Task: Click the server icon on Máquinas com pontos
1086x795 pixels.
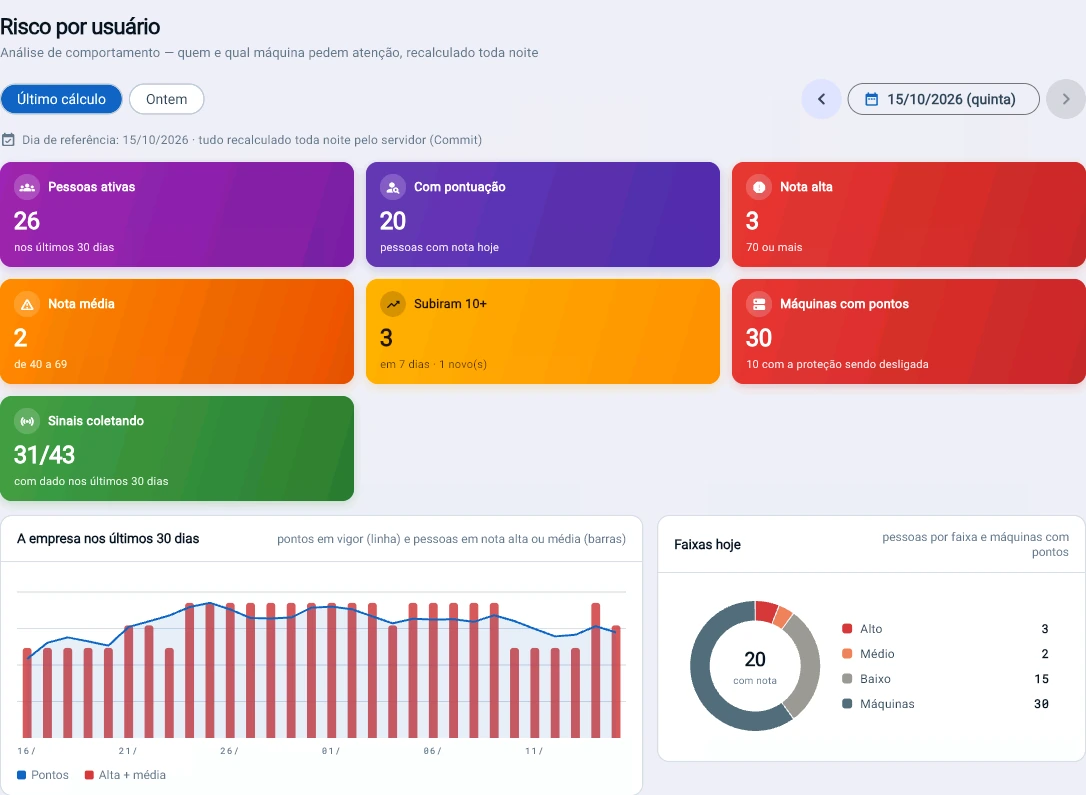Action: tap(759, 304)
